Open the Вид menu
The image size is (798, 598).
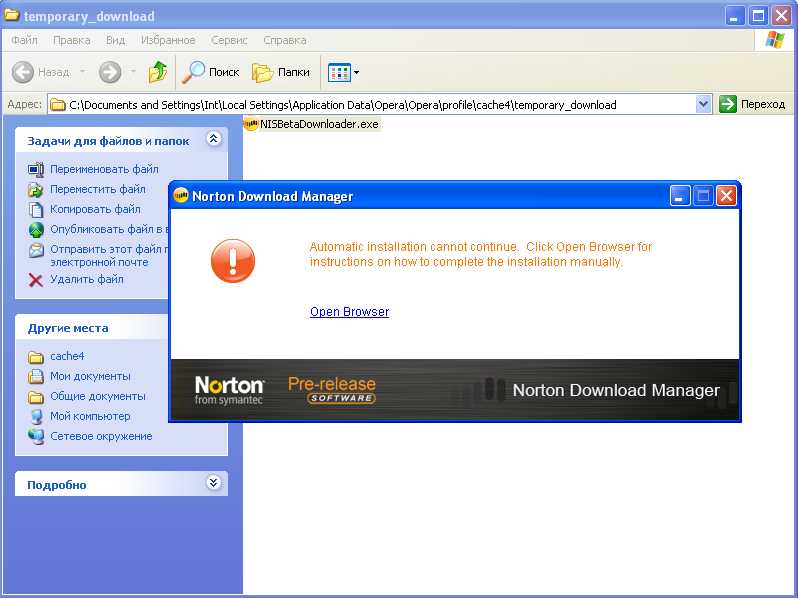point(116,40)
